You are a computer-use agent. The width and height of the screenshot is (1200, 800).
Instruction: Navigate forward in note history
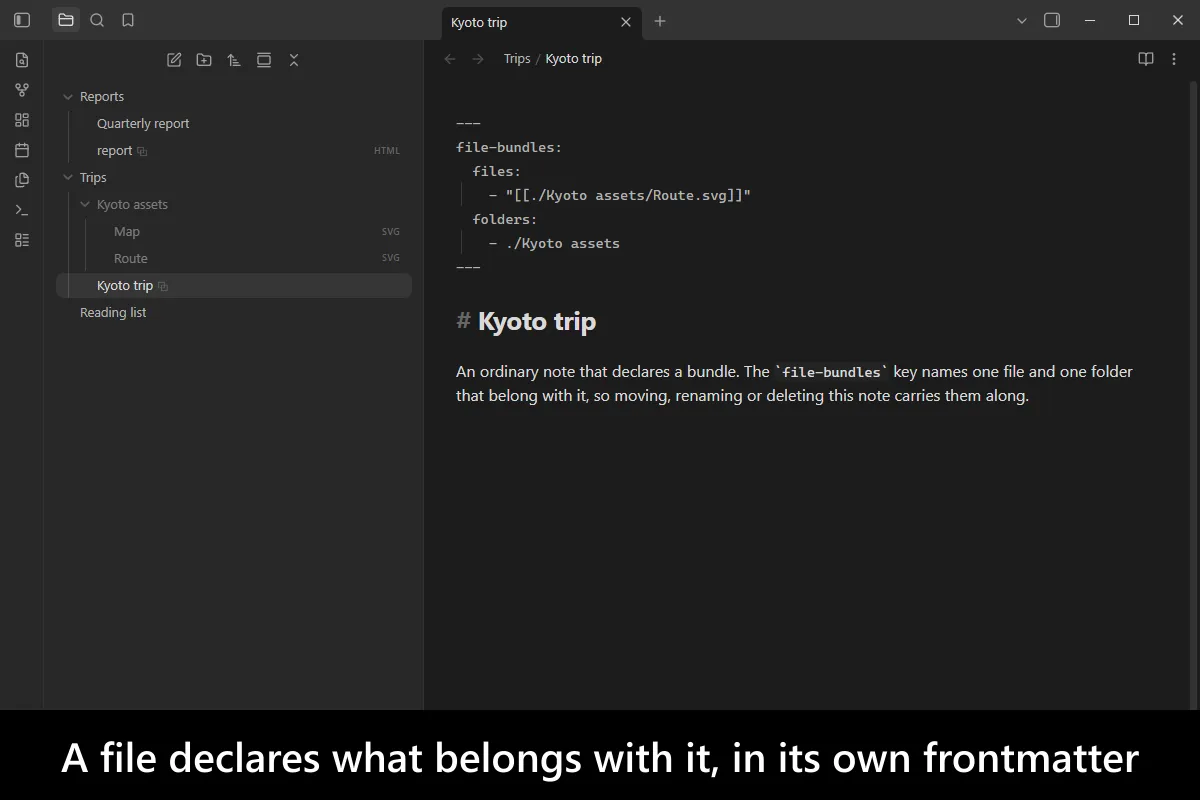(478, 59)
